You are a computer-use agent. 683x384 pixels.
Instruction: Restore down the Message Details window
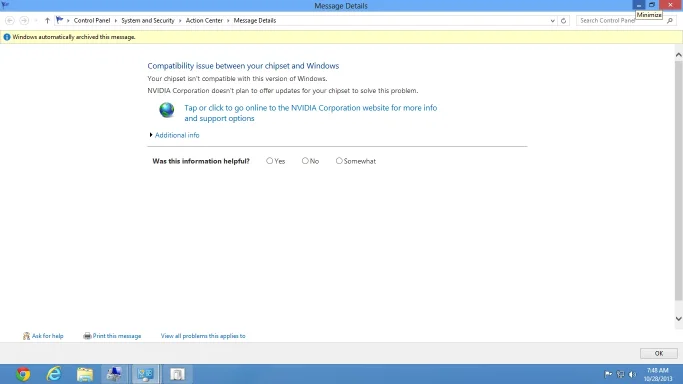point(652,5)
